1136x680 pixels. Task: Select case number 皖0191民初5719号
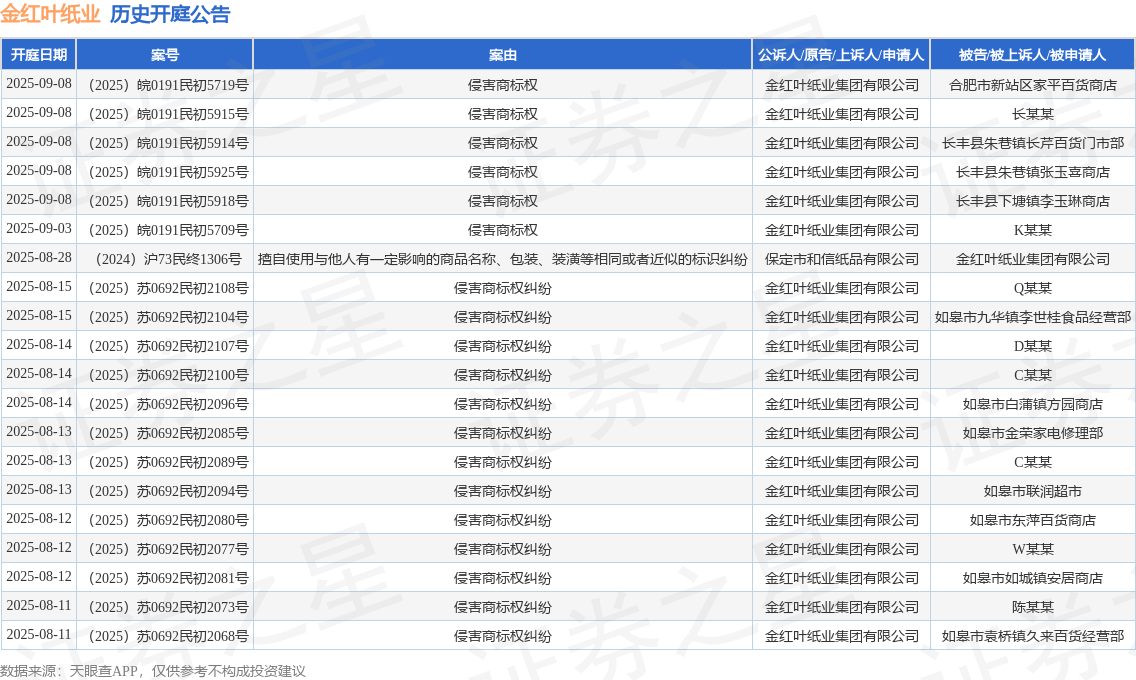[x=168, y=85]
